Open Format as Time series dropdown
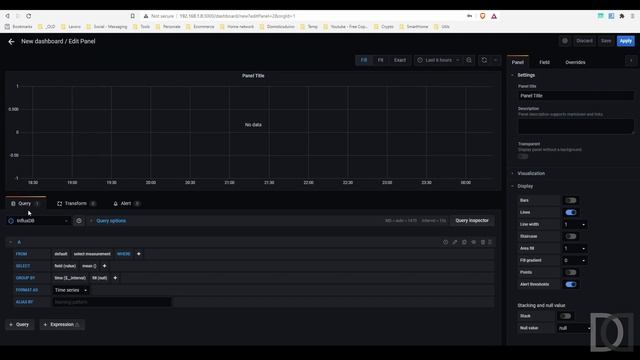The height and width of the screenshot is (360, 640). pyautogui.click(x=71, y=290)
